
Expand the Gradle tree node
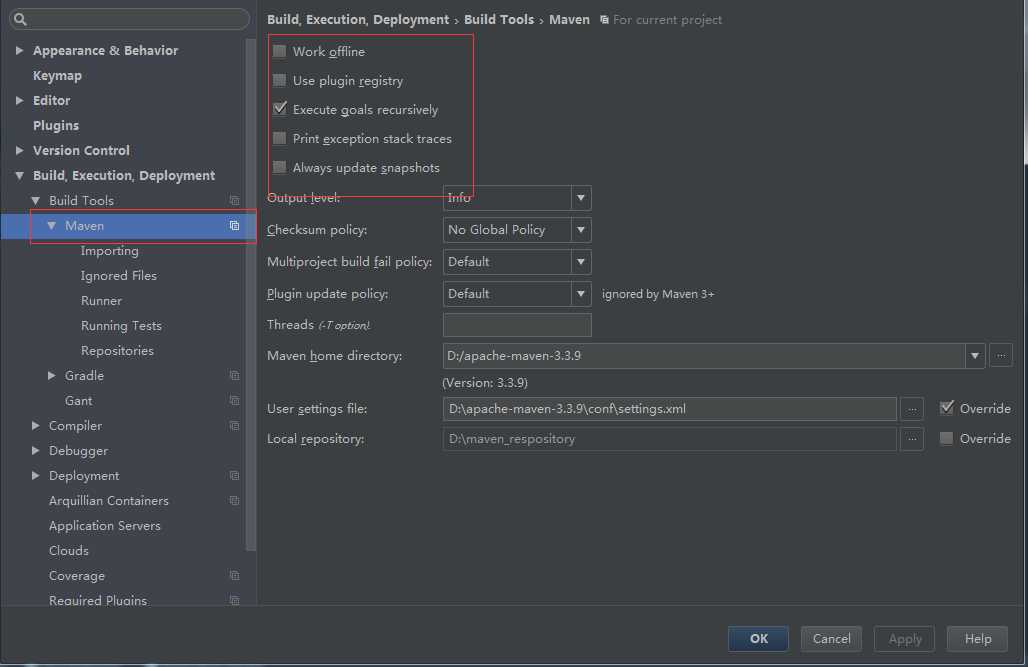coord(52,376)
